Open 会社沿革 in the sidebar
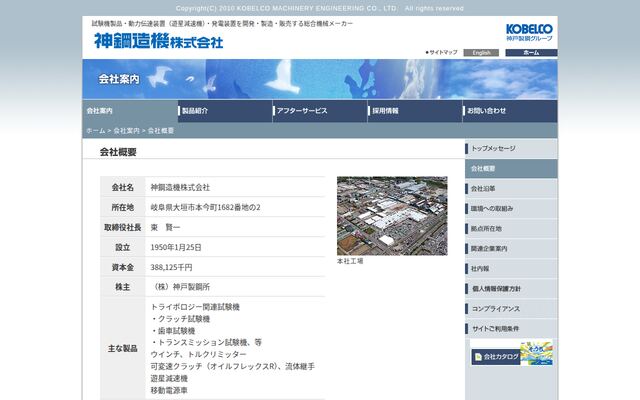The image size is (640, 400). (x=511, y=189)
